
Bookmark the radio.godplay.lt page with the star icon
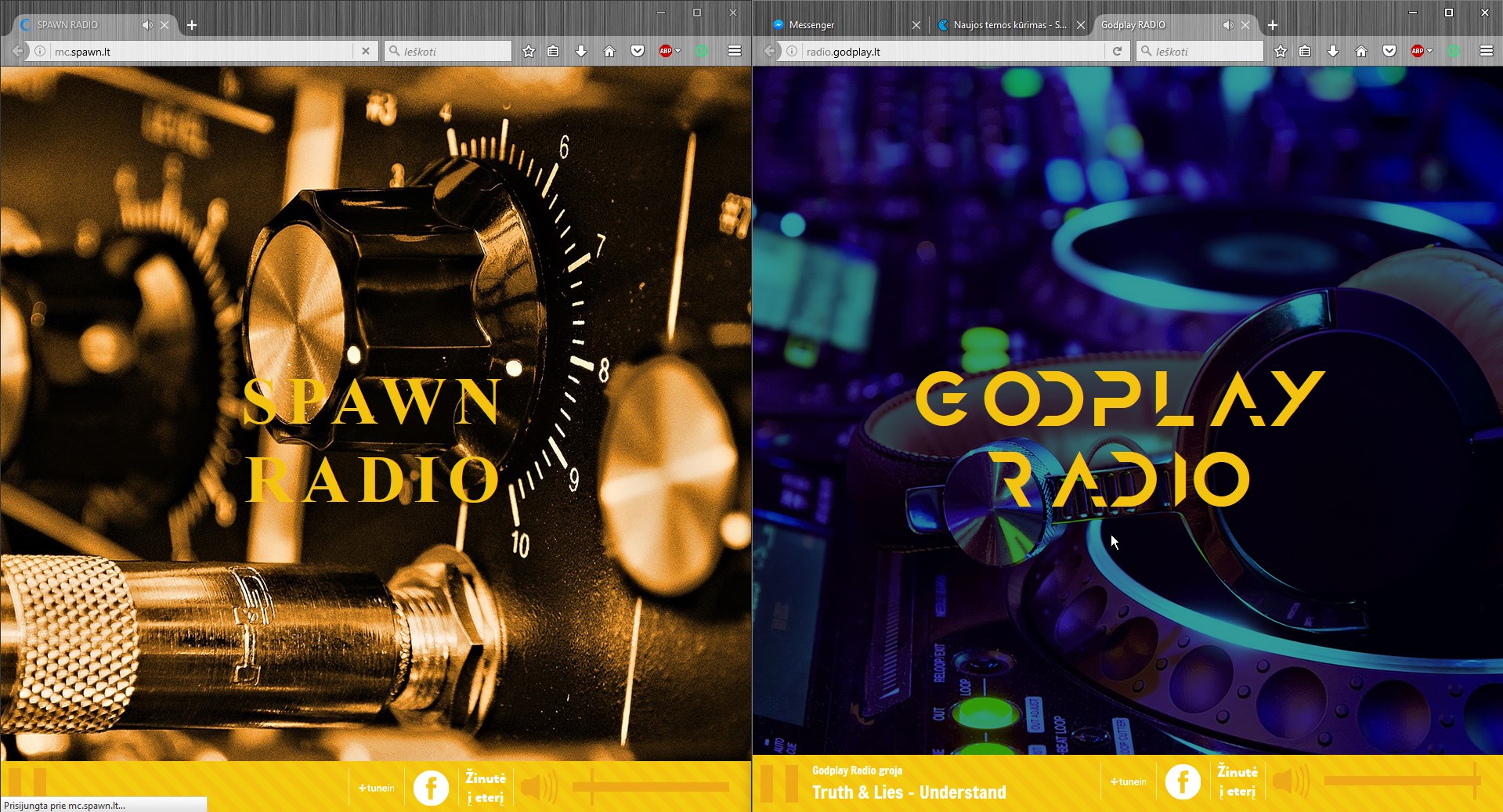coord(1281,51)
